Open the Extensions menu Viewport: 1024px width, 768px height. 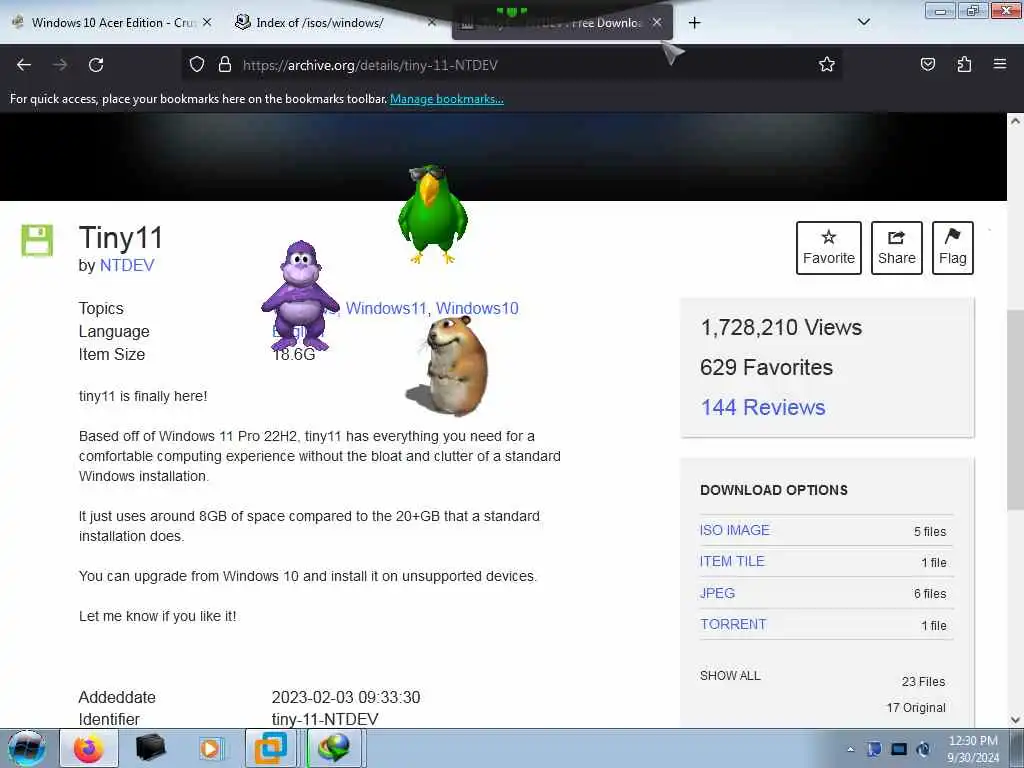tap(964, 64)
